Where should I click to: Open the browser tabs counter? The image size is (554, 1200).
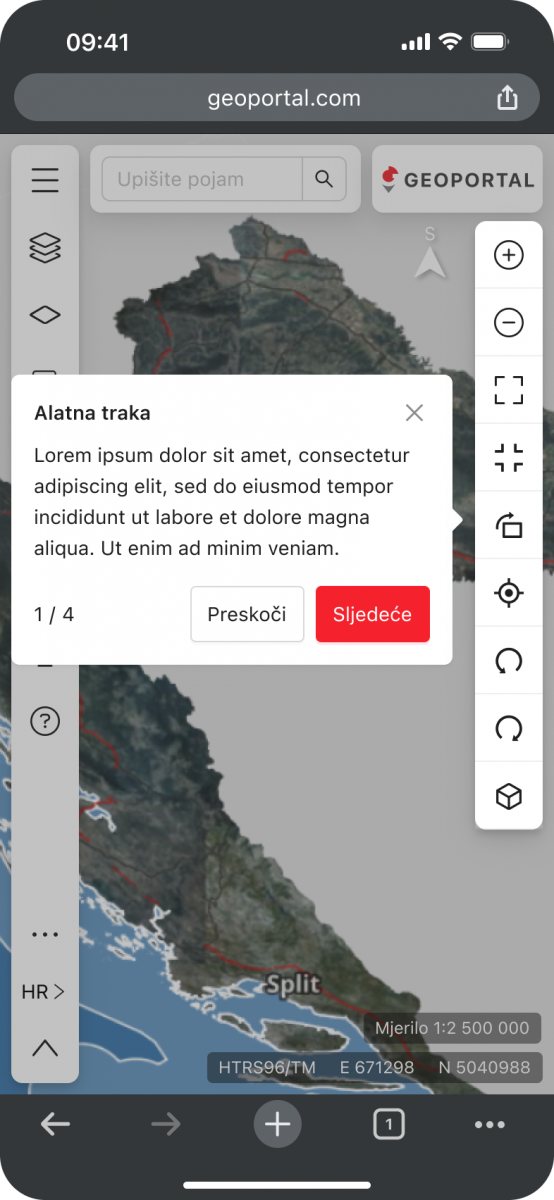click(x=388, y=1125)
